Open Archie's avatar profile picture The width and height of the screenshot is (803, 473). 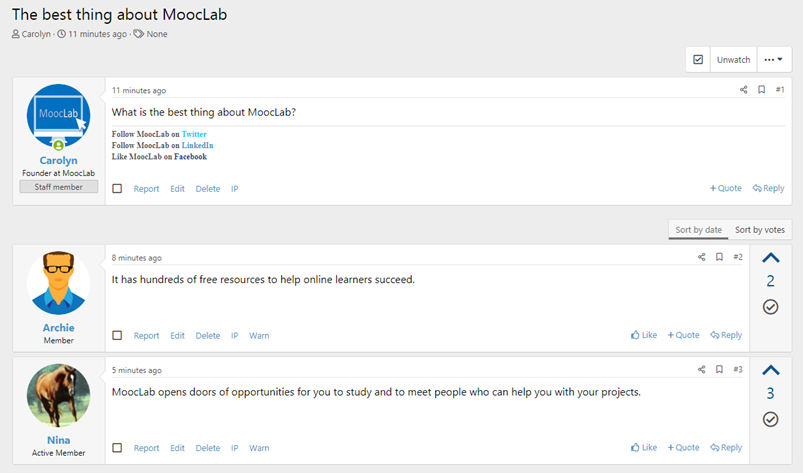pyautogui.click(x=58, y=283)
